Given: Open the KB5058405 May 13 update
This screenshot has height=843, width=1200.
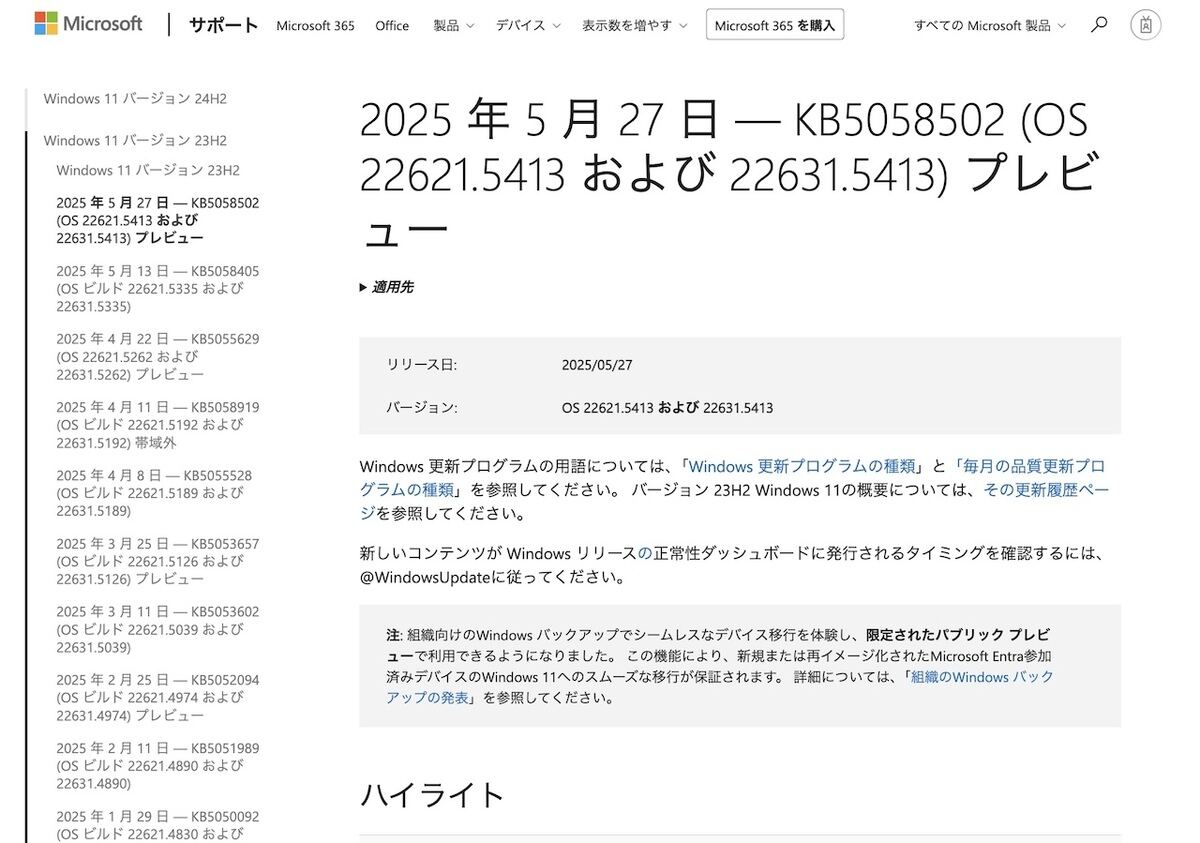Looking at the screenshot, I should [157, 288].
